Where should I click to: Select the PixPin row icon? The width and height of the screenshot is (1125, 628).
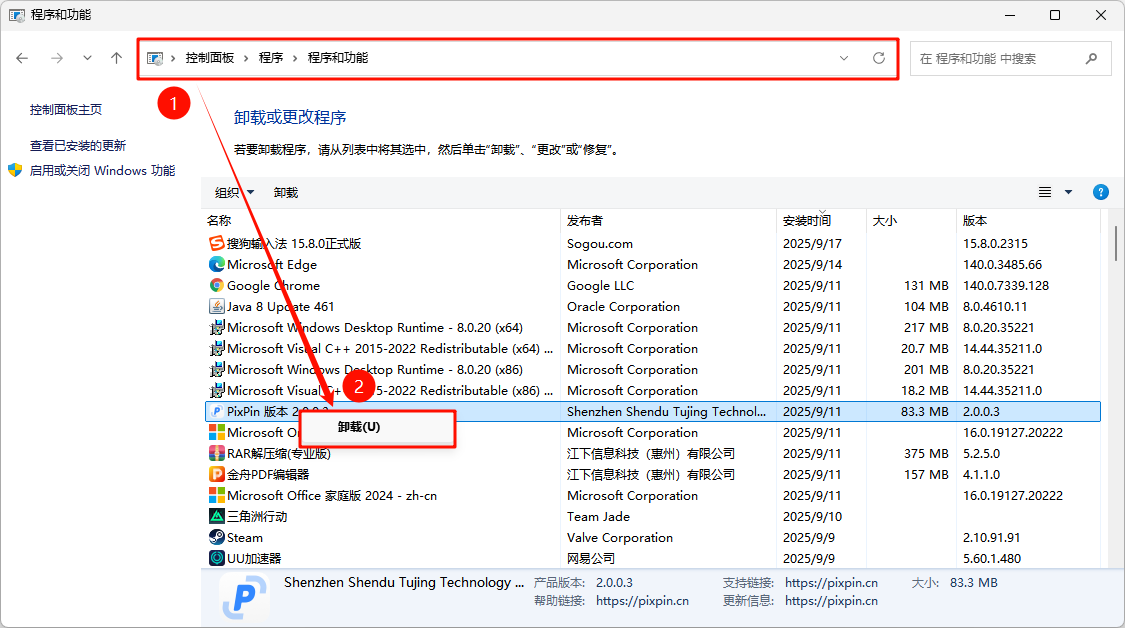click(216, 411)
